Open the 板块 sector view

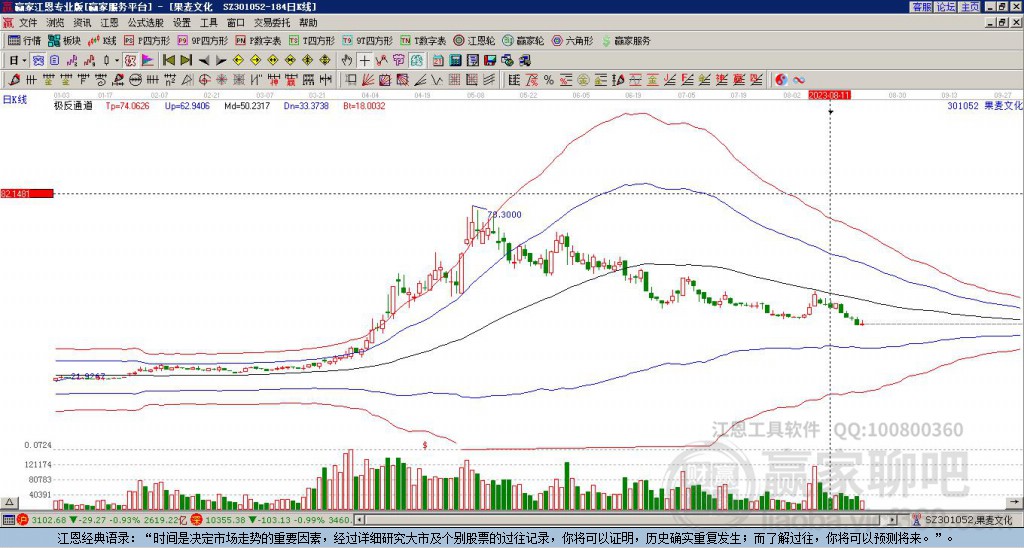click(65, 40)
